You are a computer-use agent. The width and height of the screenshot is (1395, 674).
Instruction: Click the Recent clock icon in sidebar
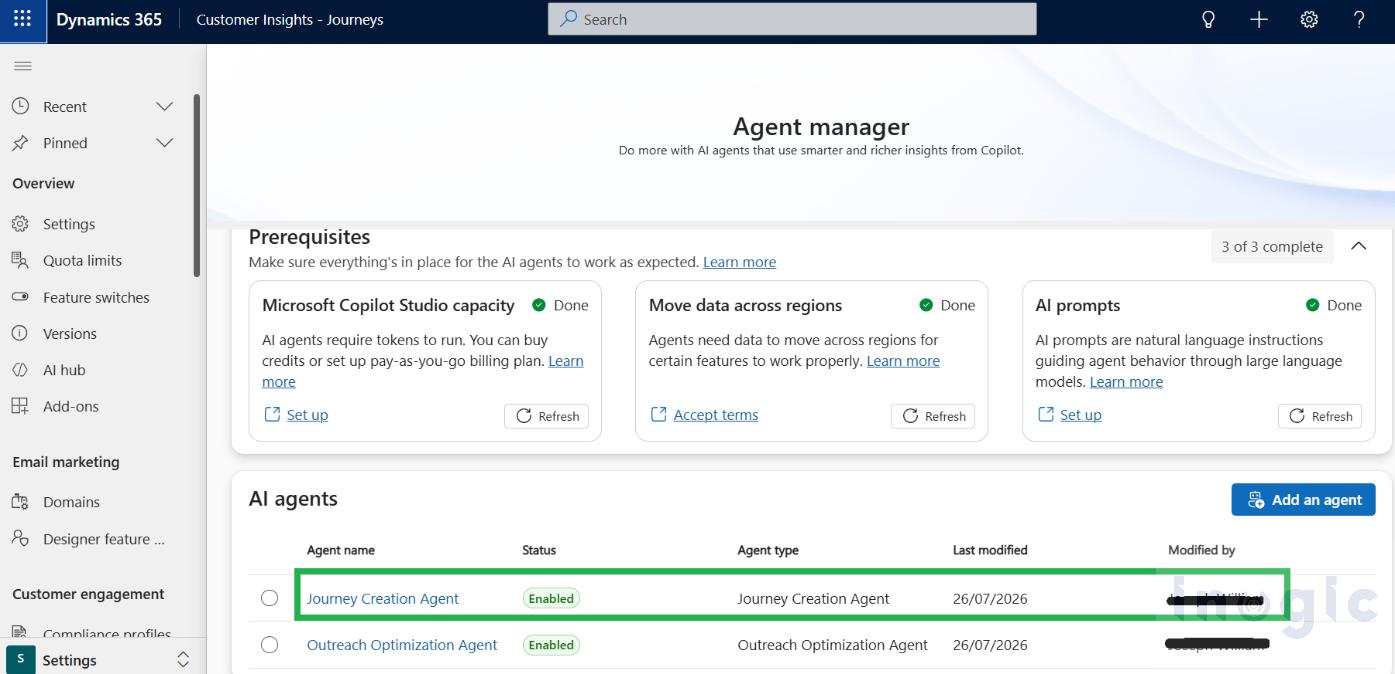pyautogui.click(x=20, y=106)
